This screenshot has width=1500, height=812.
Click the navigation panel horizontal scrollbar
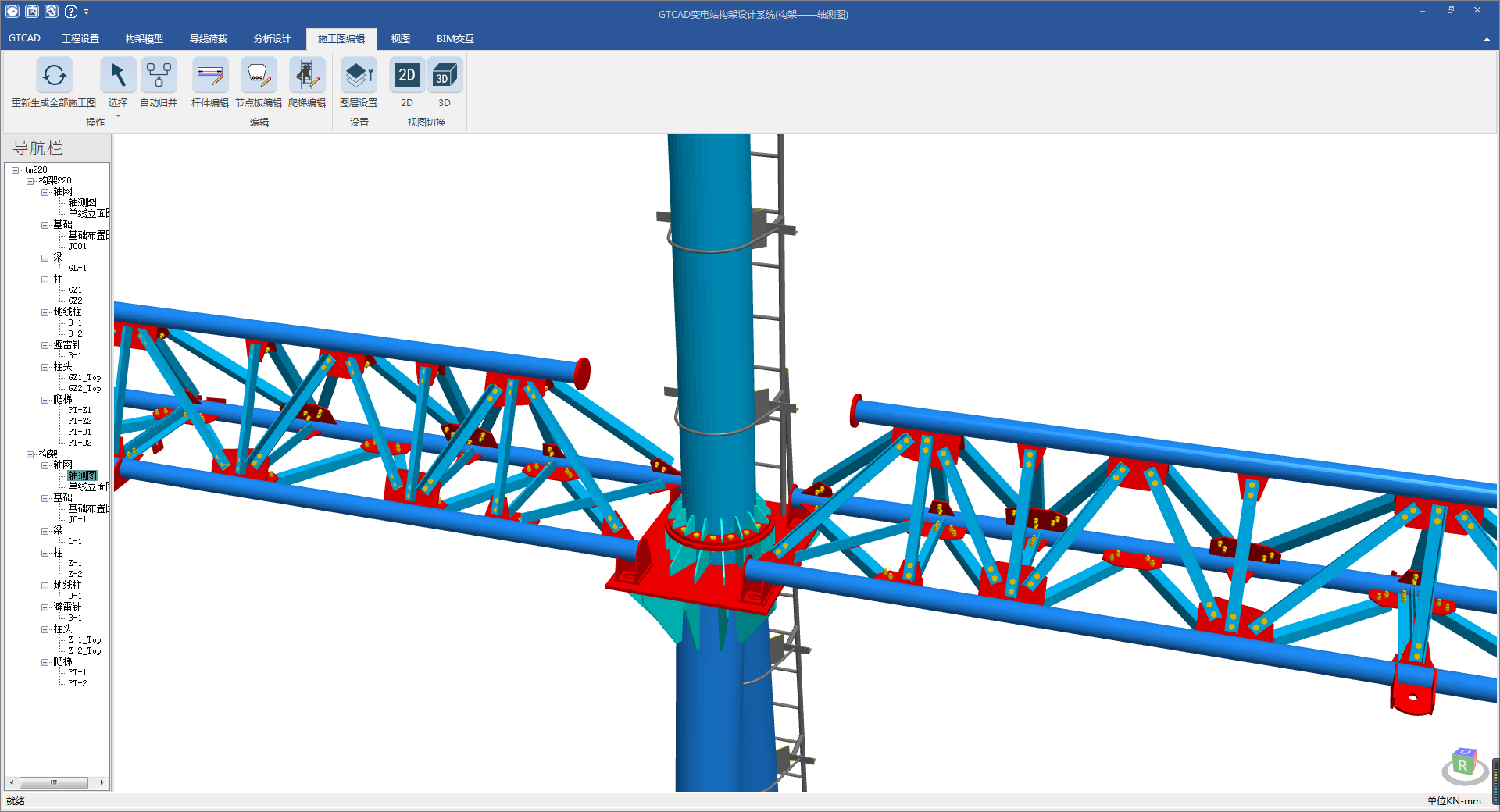(53, 782)
